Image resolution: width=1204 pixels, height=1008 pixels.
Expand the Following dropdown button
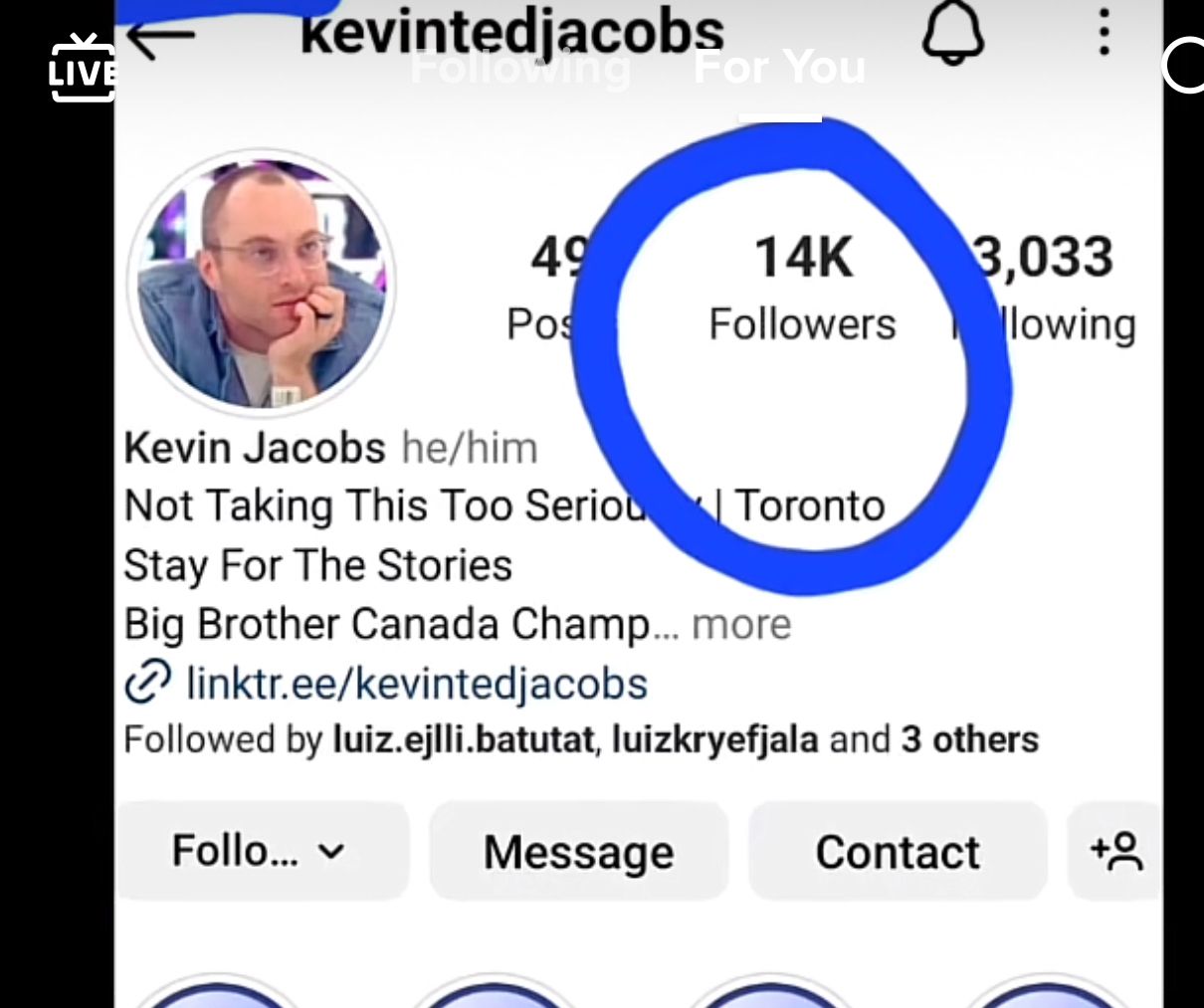(262, 852)
